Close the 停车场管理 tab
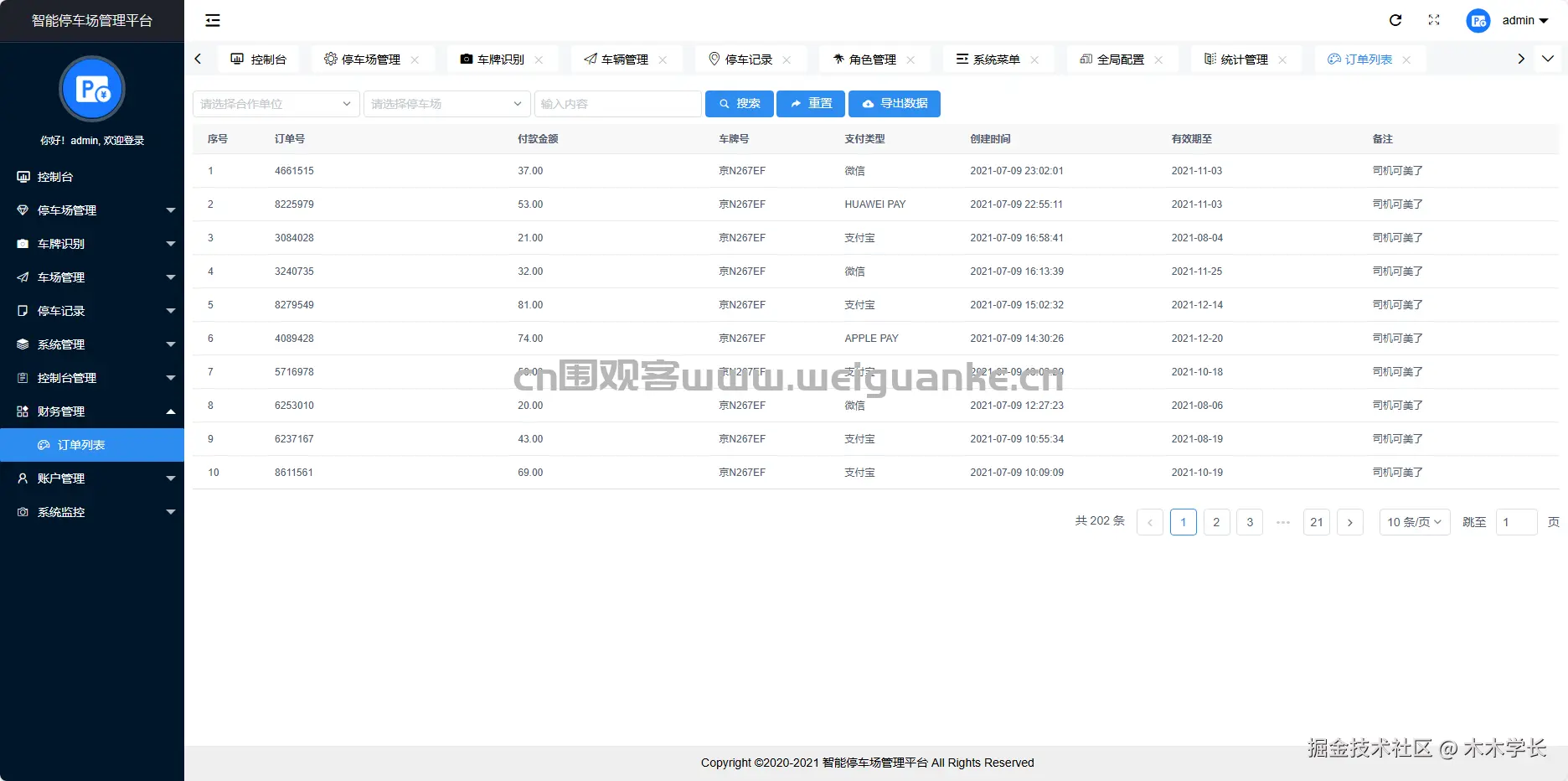Viewport: 1568px width, 781px height. [x=415, y=59]
